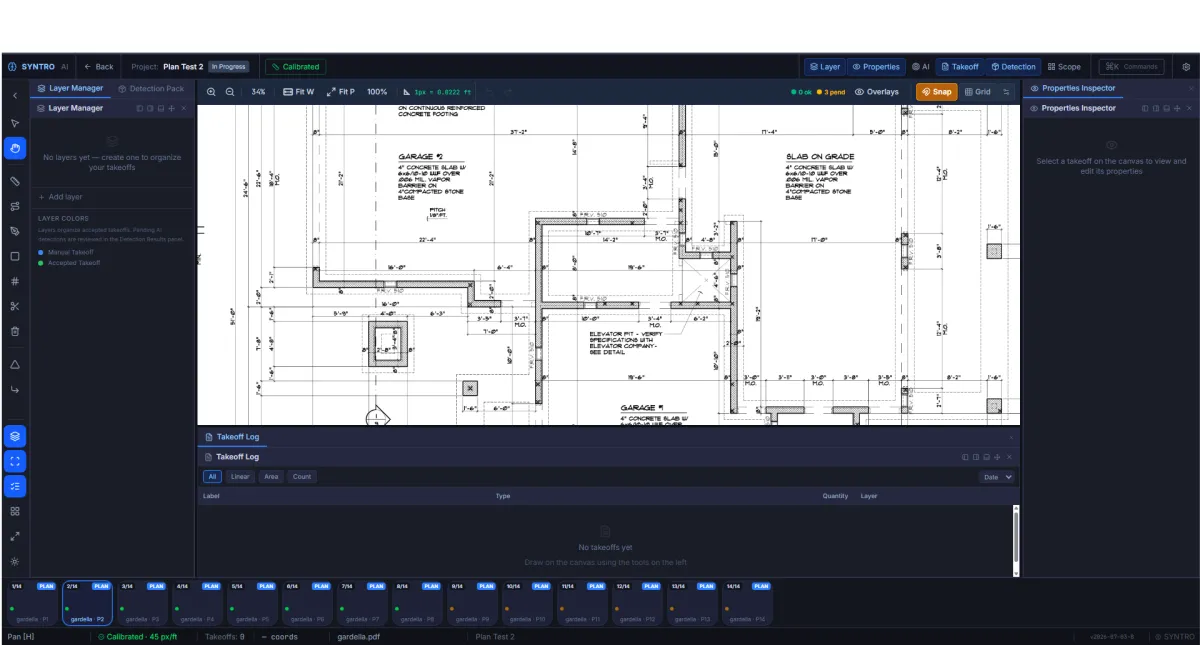Click the Calibrated status badge
1200x645 pixels.
295,67
